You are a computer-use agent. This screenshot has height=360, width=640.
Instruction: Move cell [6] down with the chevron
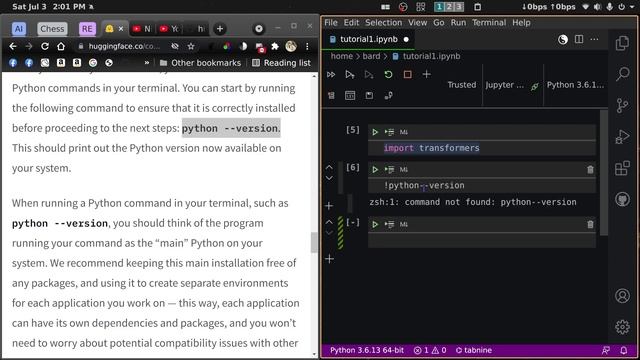coord(329,178)
